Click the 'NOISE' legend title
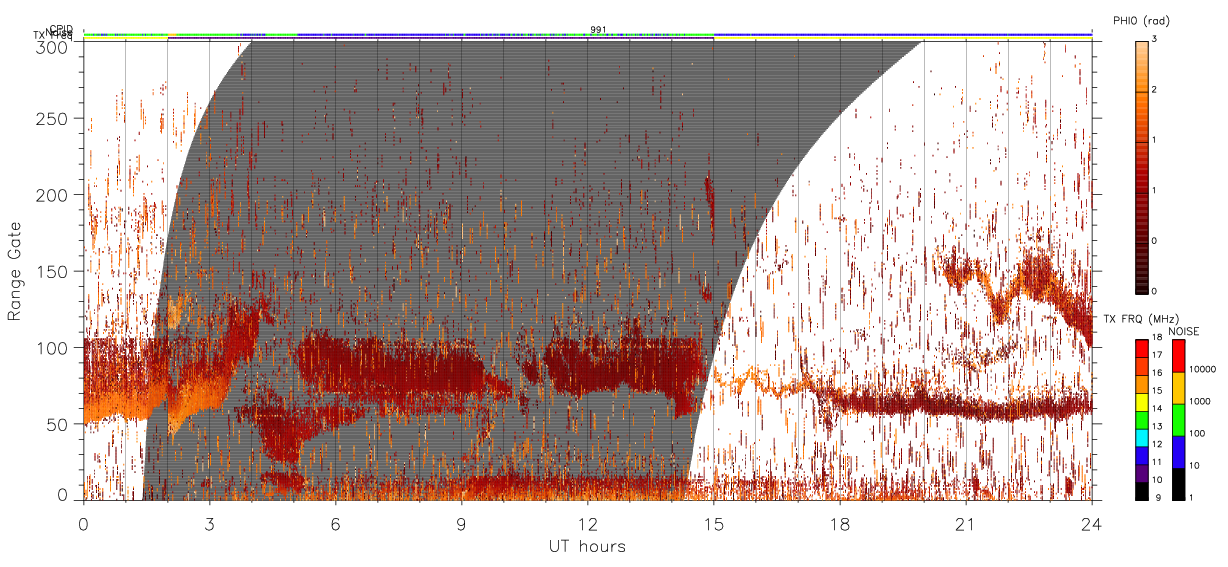 point(1184,331)
